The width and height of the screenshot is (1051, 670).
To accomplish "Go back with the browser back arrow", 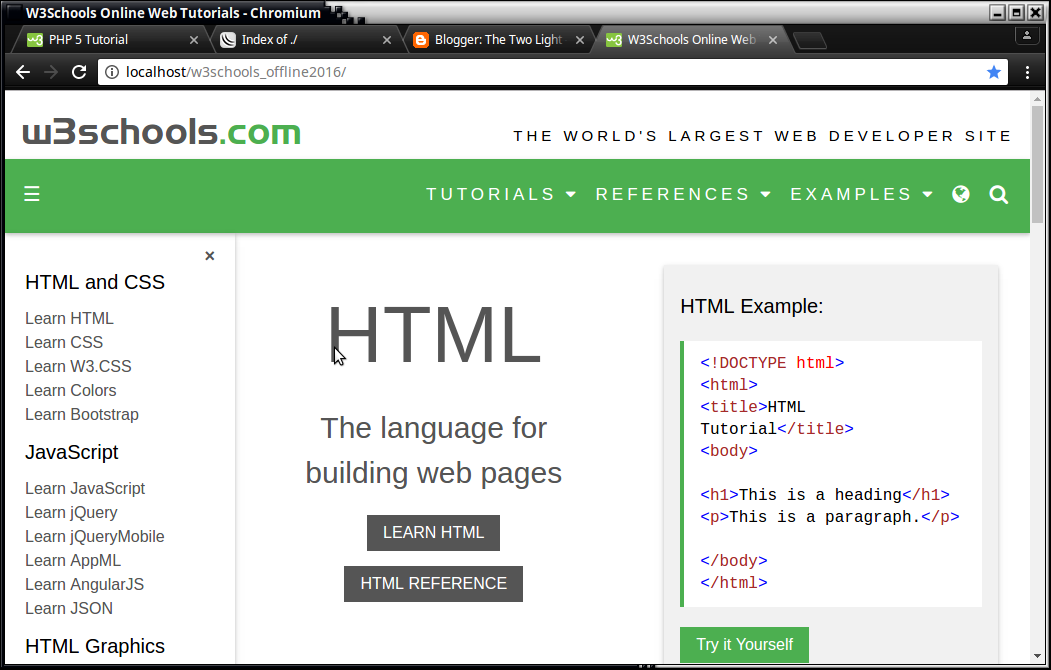I will tap(23, 72).
